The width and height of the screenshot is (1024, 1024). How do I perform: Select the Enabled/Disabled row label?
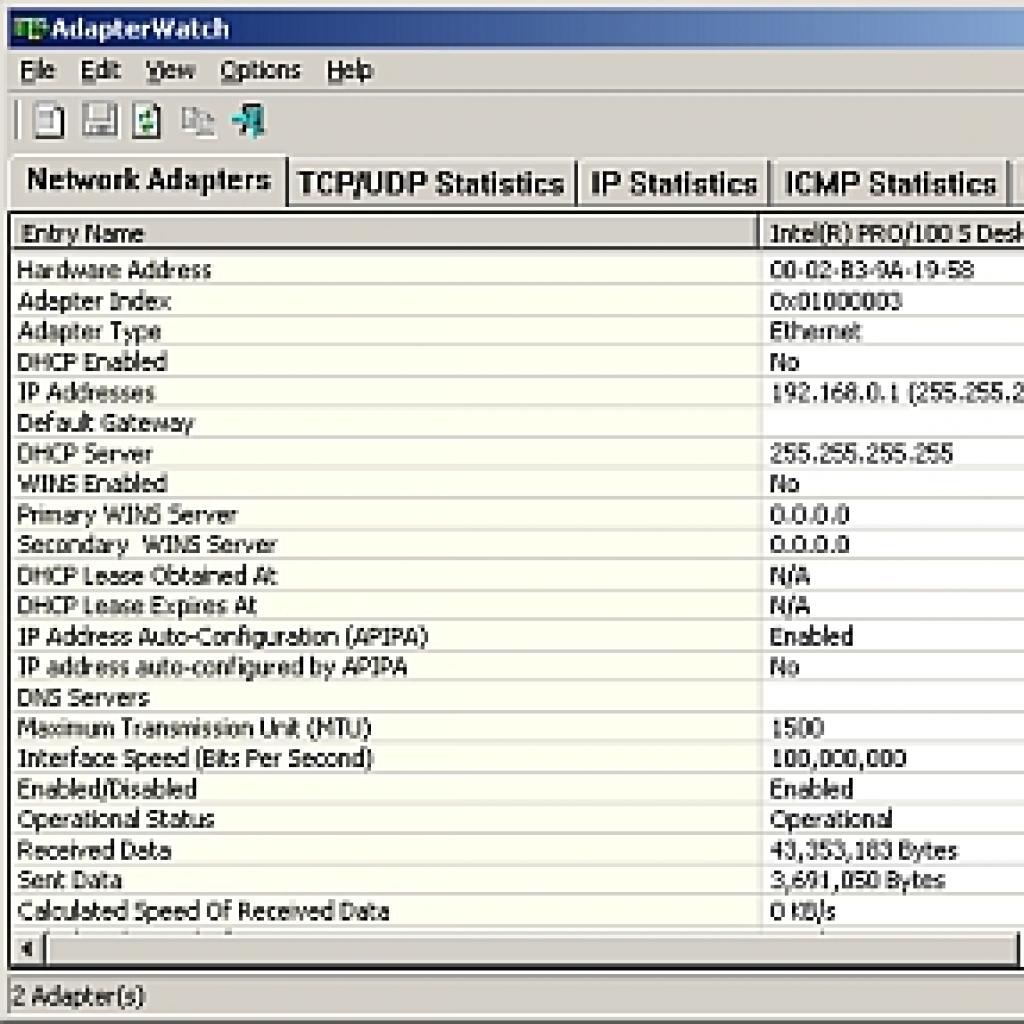pyautogui.click(x=107, y=789)
